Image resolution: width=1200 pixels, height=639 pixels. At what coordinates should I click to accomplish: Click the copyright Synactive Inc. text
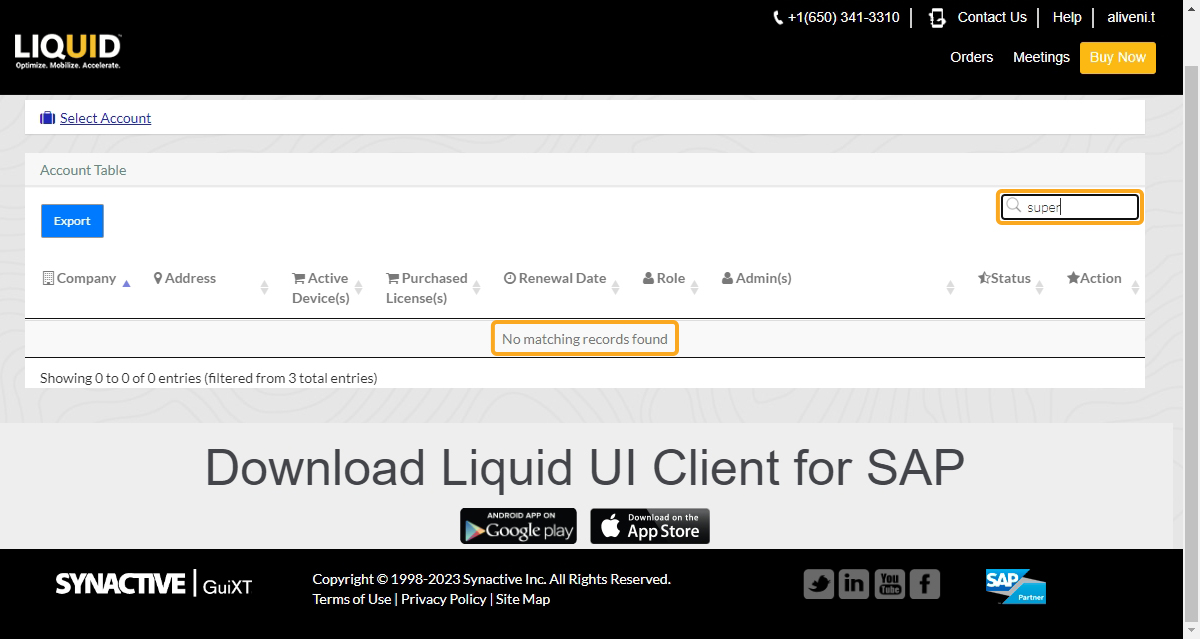491,579
